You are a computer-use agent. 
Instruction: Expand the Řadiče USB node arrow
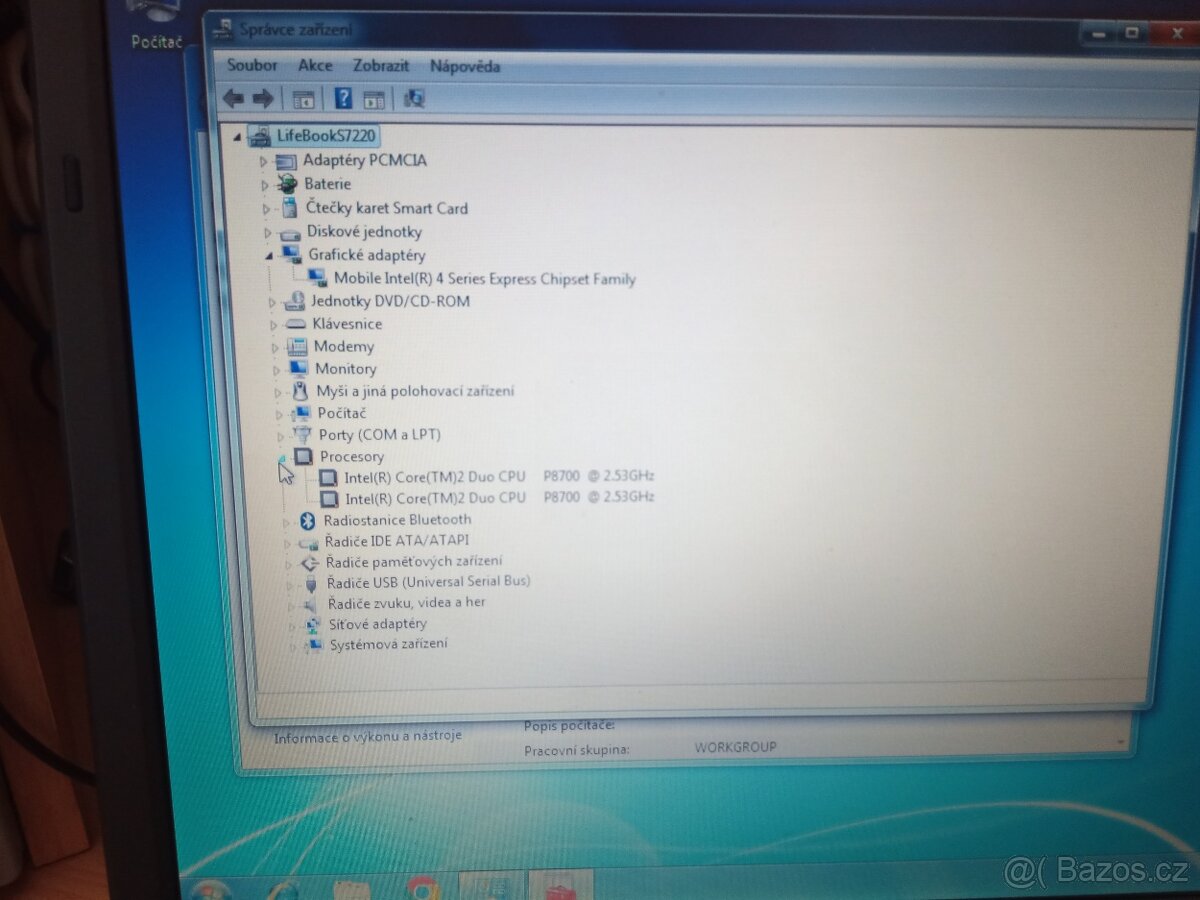(x=292, y=584)
